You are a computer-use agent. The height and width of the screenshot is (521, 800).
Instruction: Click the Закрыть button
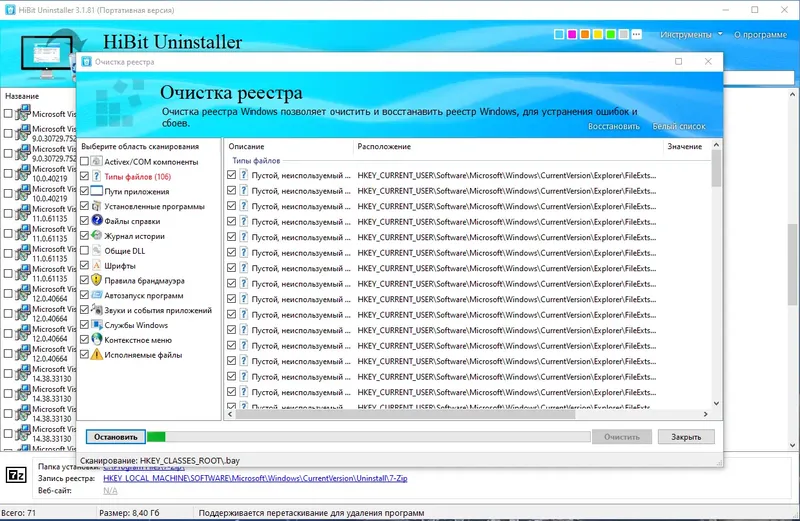[x=686, y=437]
